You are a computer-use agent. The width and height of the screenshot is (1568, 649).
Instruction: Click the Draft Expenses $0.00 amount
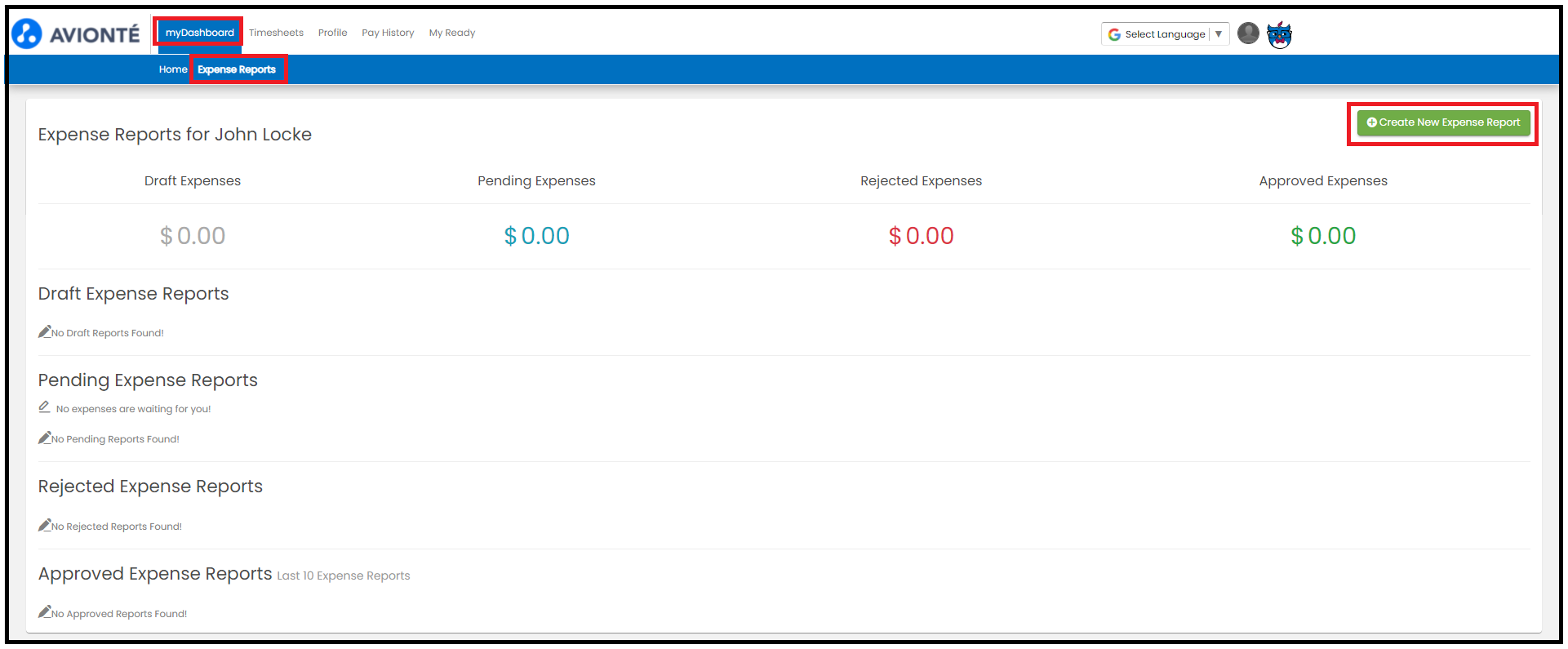tap(193, 236)
